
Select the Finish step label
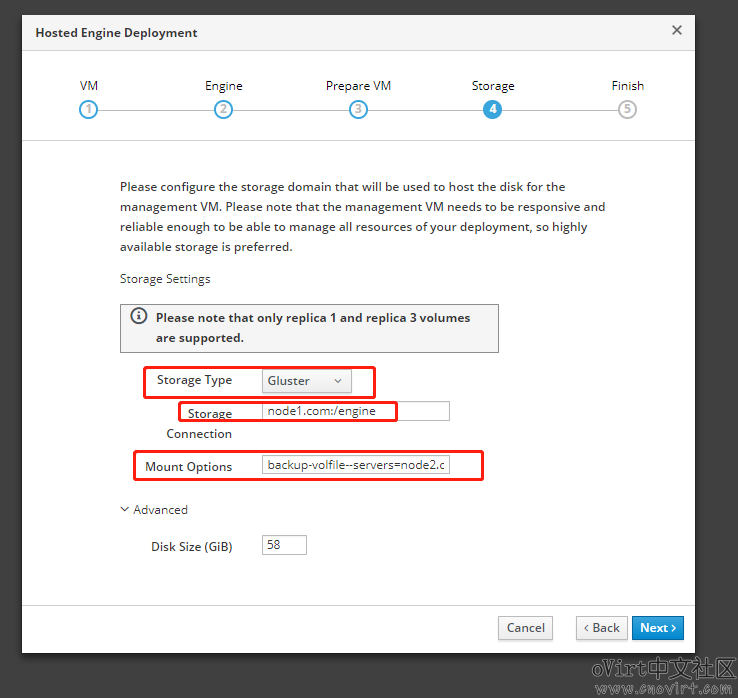tap(627, 86)
